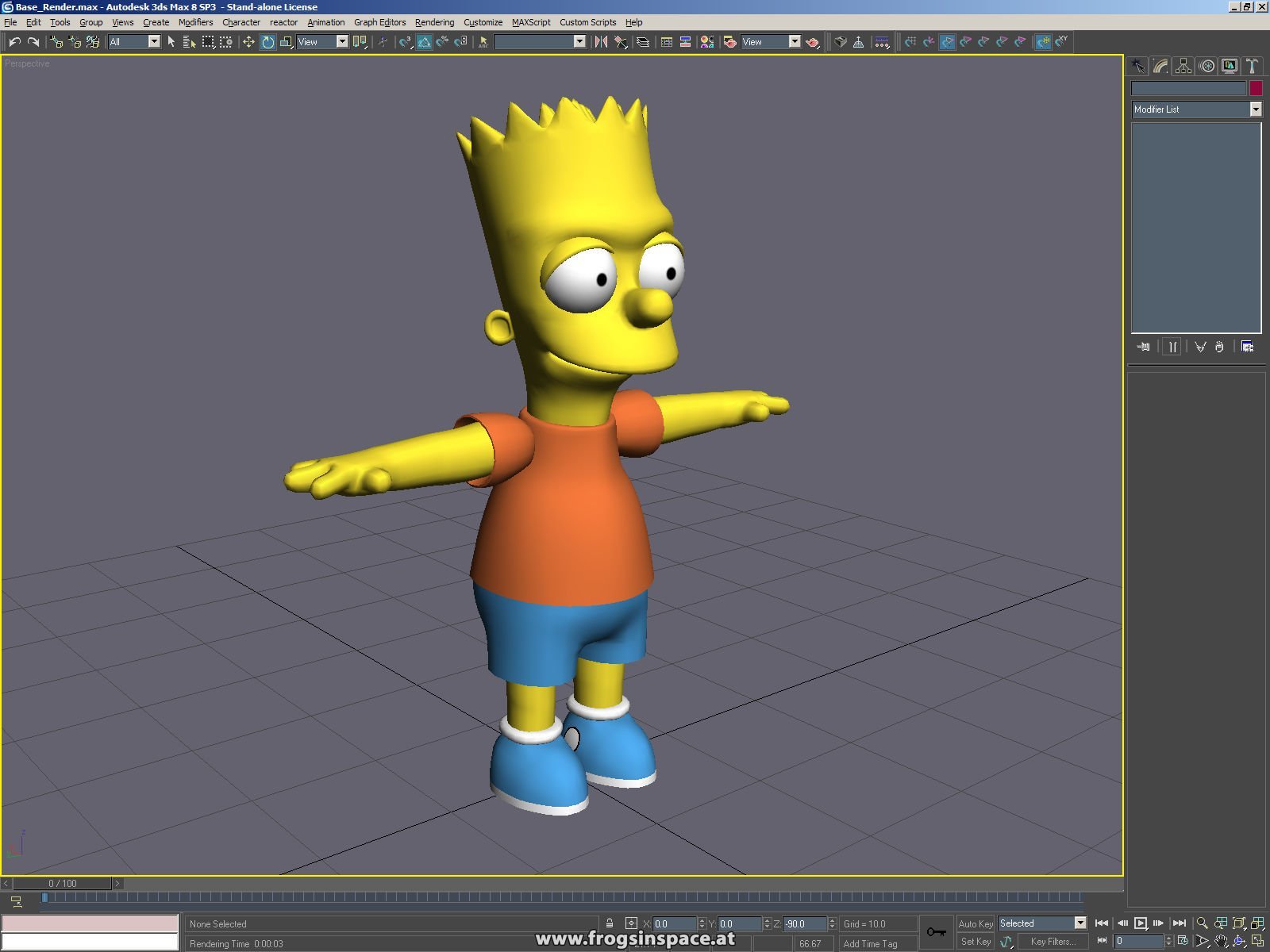The image size is (1270, 952).
Task: Open the Layer Manager icon
Action: [x=643, y=42]
